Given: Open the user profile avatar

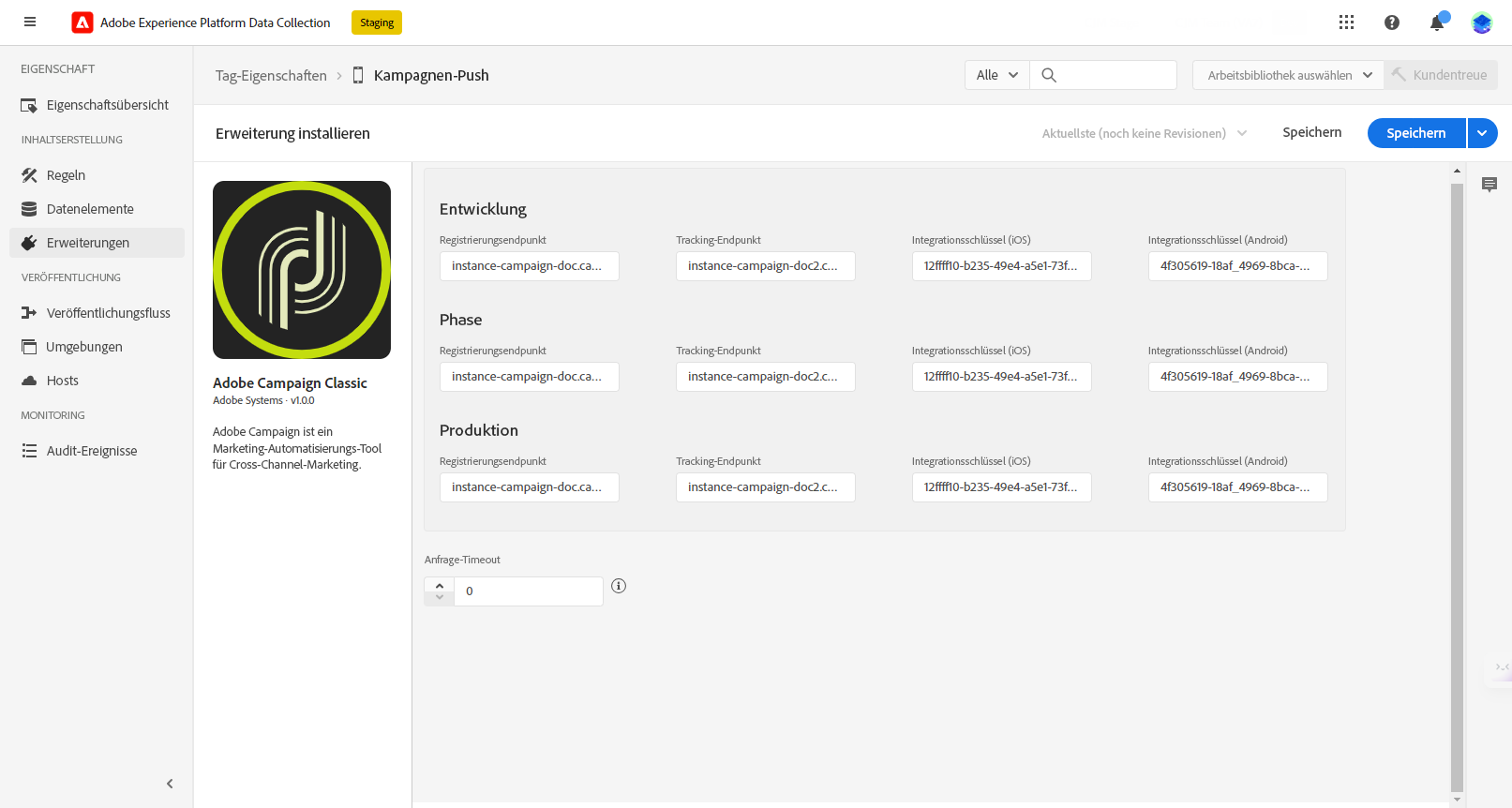Looking at the screenshot, I should click(x=1482, y=22).
